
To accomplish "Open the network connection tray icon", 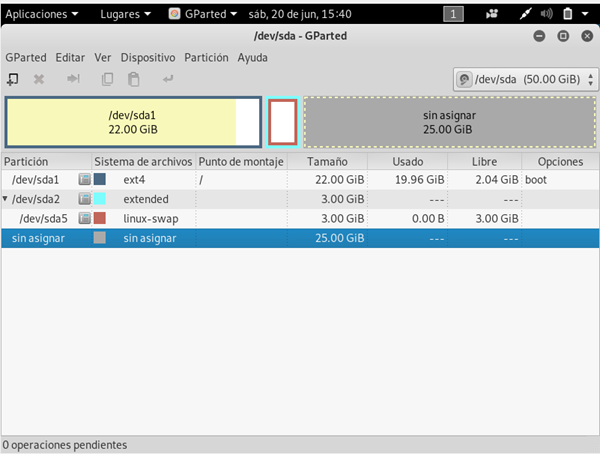I will (525, 14).
